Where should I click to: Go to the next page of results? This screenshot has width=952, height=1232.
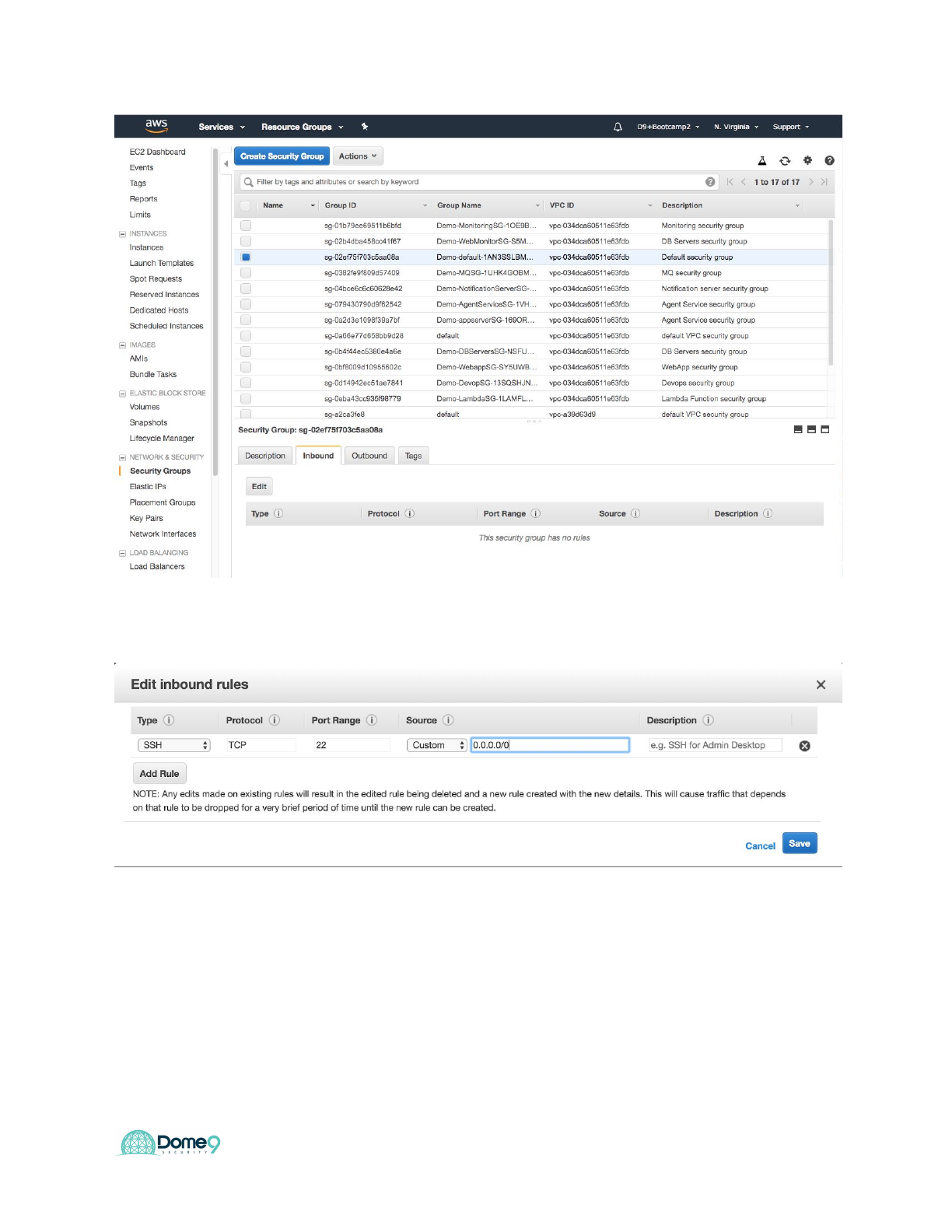coord(811,182)
